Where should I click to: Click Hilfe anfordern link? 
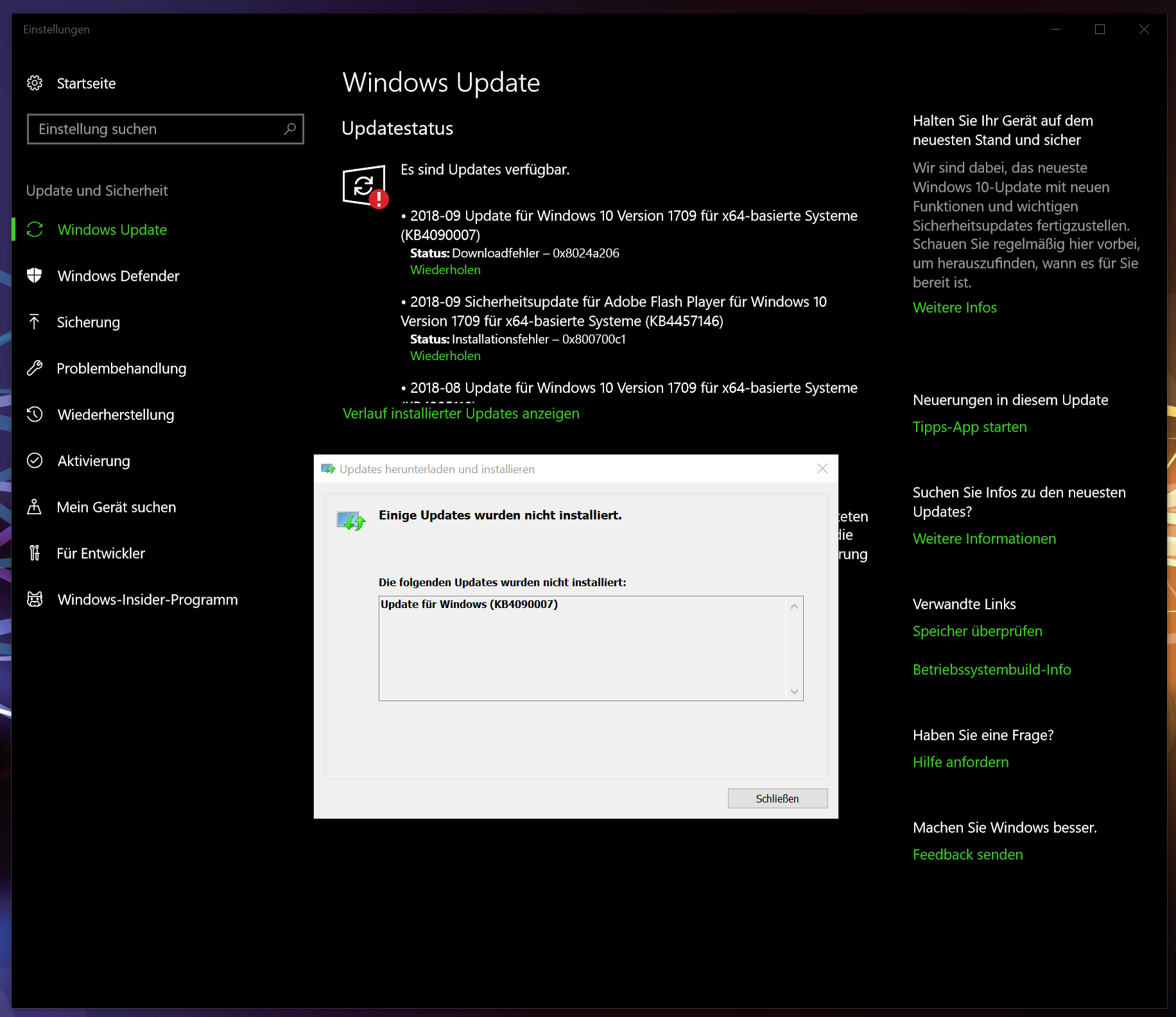coord(961,762)
